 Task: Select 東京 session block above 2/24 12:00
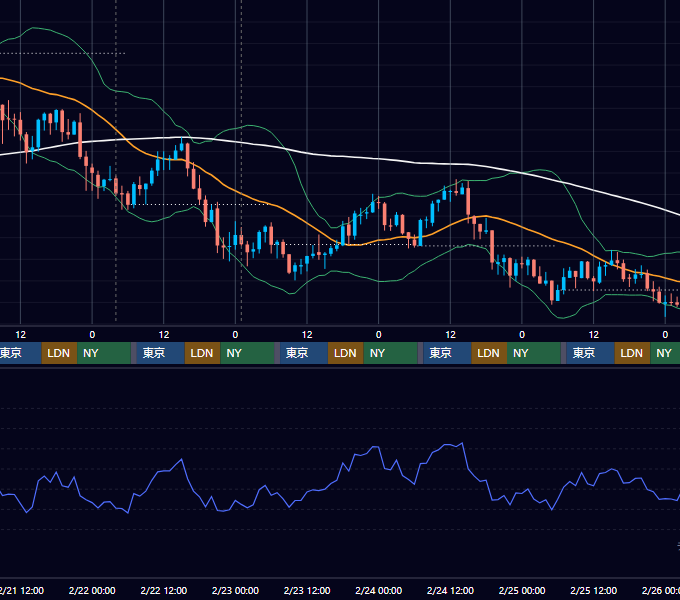(447, 353)
